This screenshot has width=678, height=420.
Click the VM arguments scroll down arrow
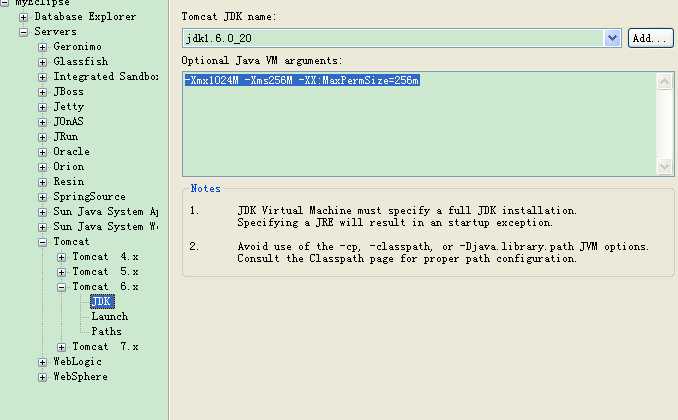click(665, 166)
